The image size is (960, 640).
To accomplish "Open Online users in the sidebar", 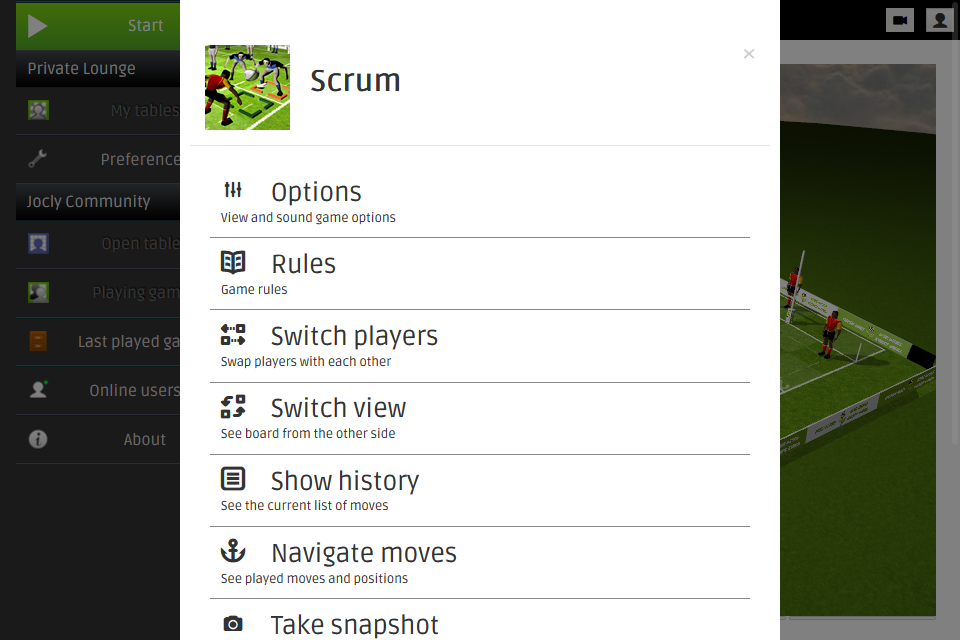I will tap(134, 390).
